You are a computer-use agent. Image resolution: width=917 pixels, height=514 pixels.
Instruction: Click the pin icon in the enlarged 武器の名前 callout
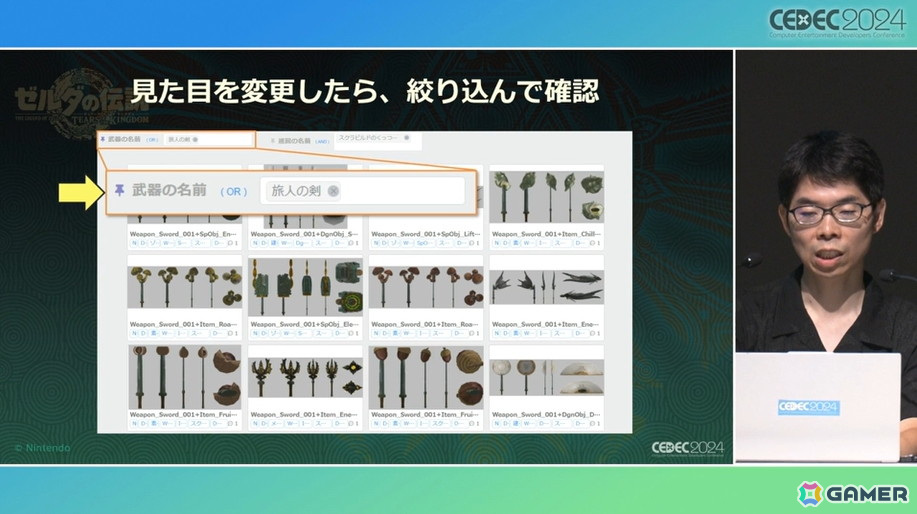coord(119,190)
